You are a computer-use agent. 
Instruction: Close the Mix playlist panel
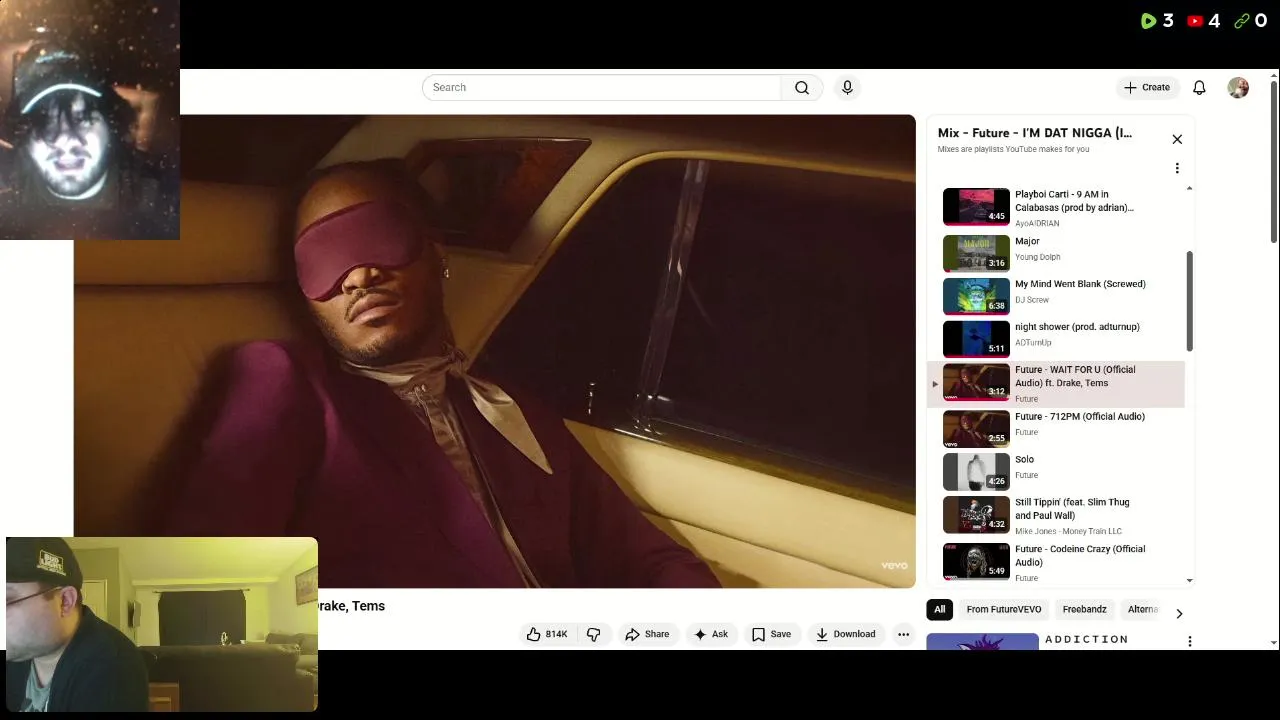click(1177, 139)
